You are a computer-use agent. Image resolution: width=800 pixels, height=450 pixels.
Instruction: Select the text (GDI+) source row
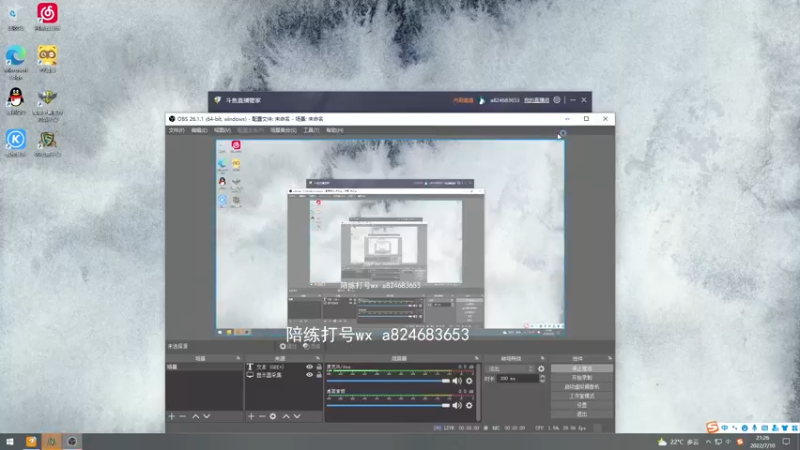283,367
